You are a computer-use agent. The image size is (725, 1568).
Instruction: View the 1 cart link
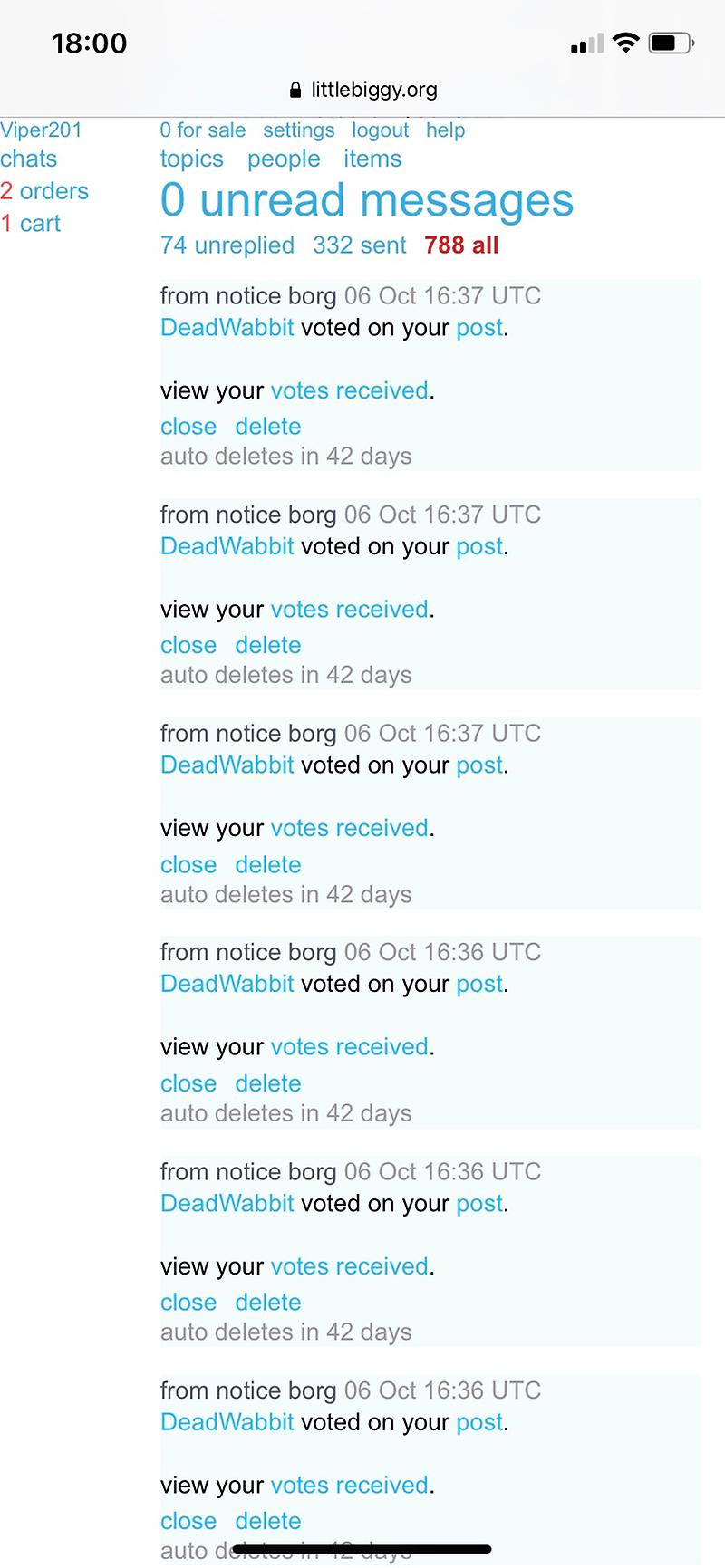(31, 224)
